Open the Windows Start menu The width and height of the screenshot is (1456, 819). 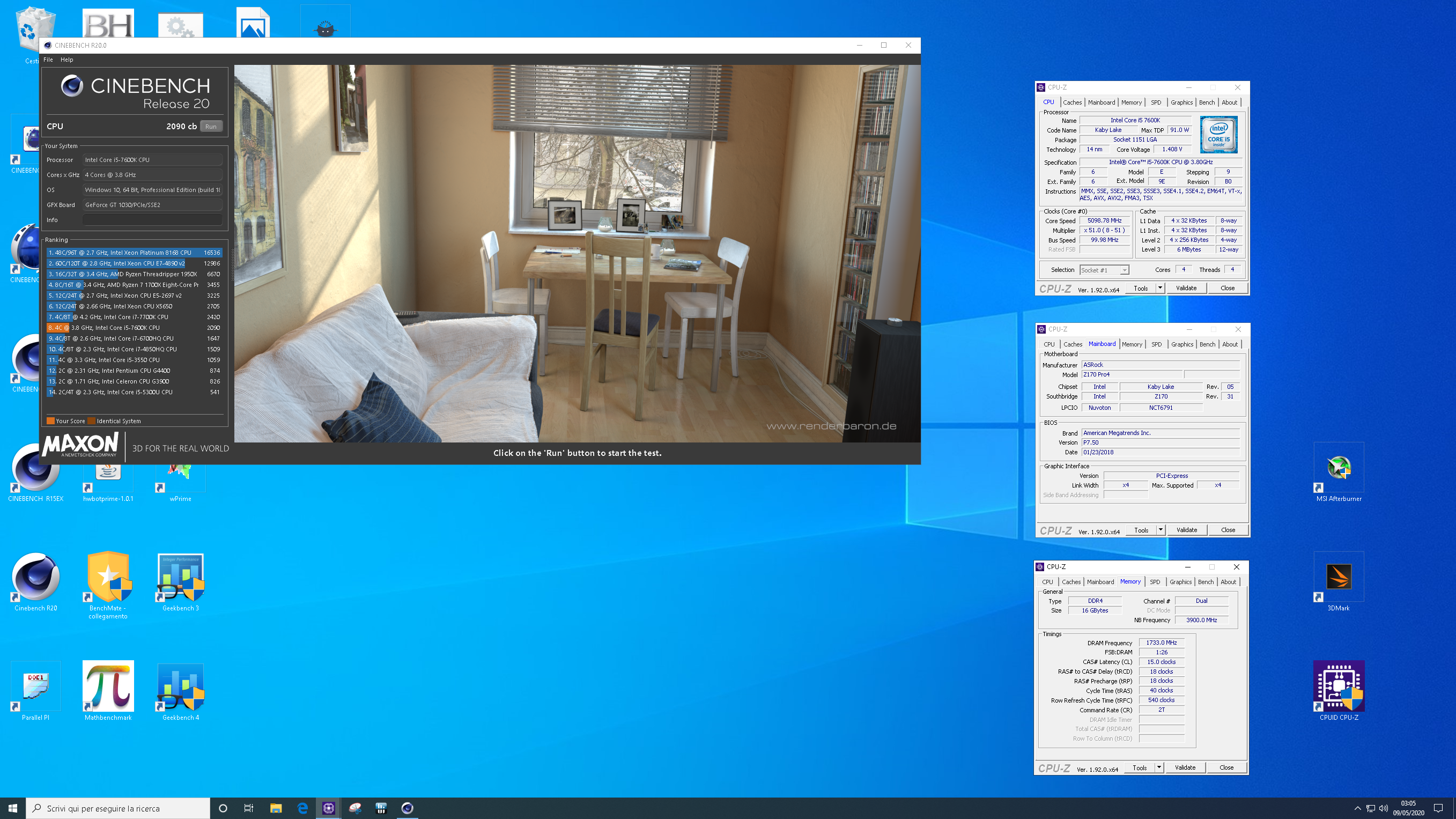point(12,808)
